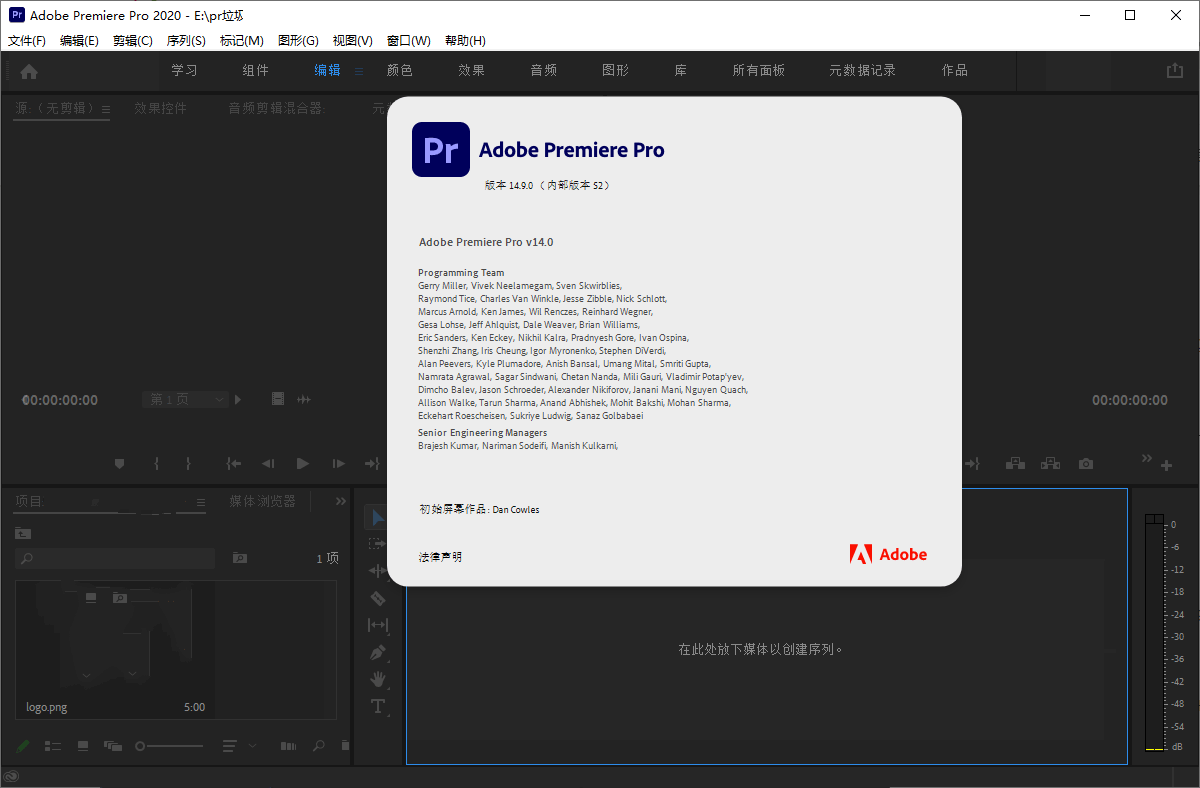
Task: Switch project panel to Freeform View
Action: (x=112, y=746)
